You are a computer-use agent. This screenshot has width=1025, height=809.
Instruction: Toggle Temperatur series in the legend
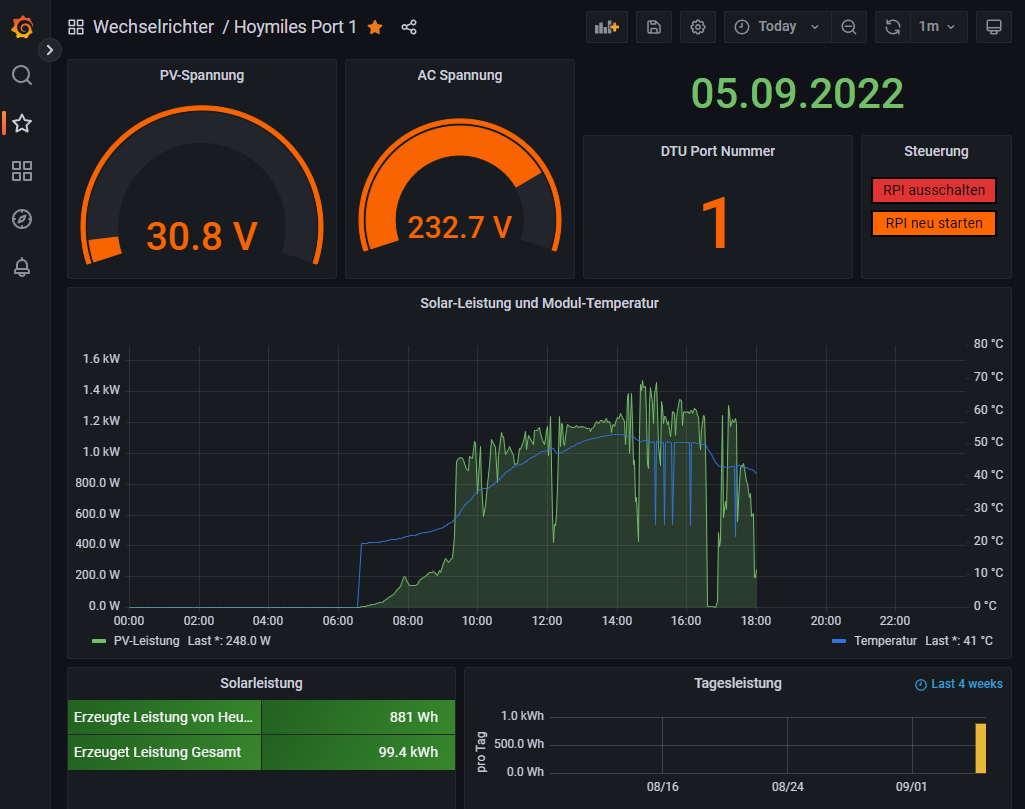(x=884, y=640)
